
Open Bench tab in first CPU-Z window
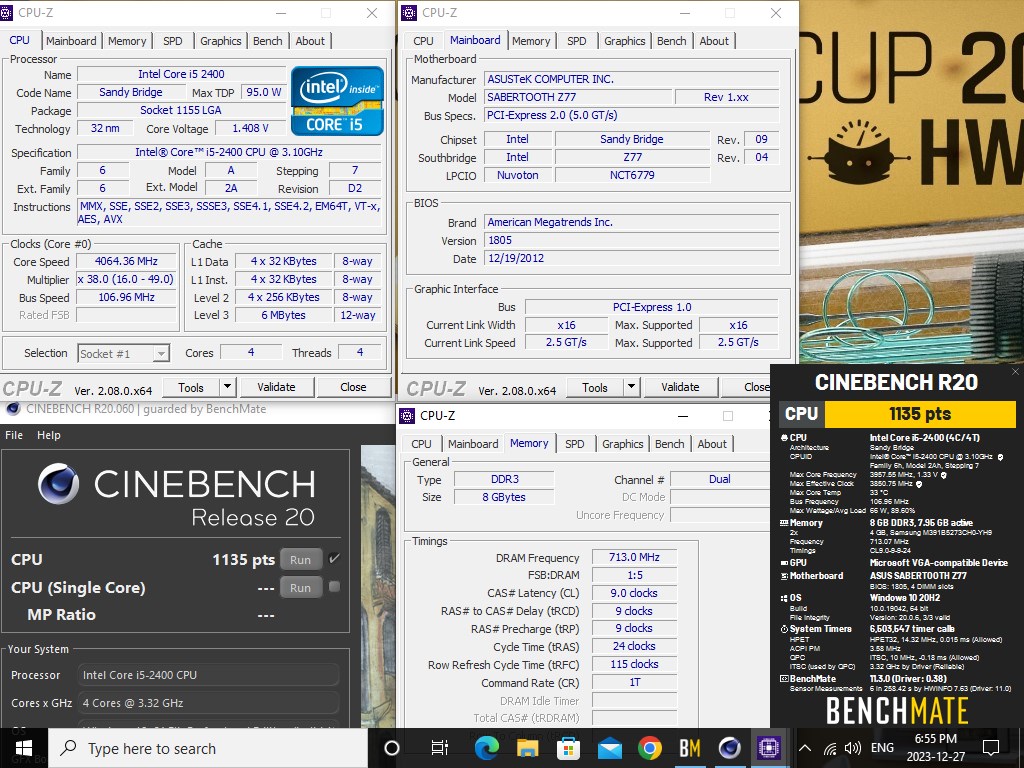[268, 40]
